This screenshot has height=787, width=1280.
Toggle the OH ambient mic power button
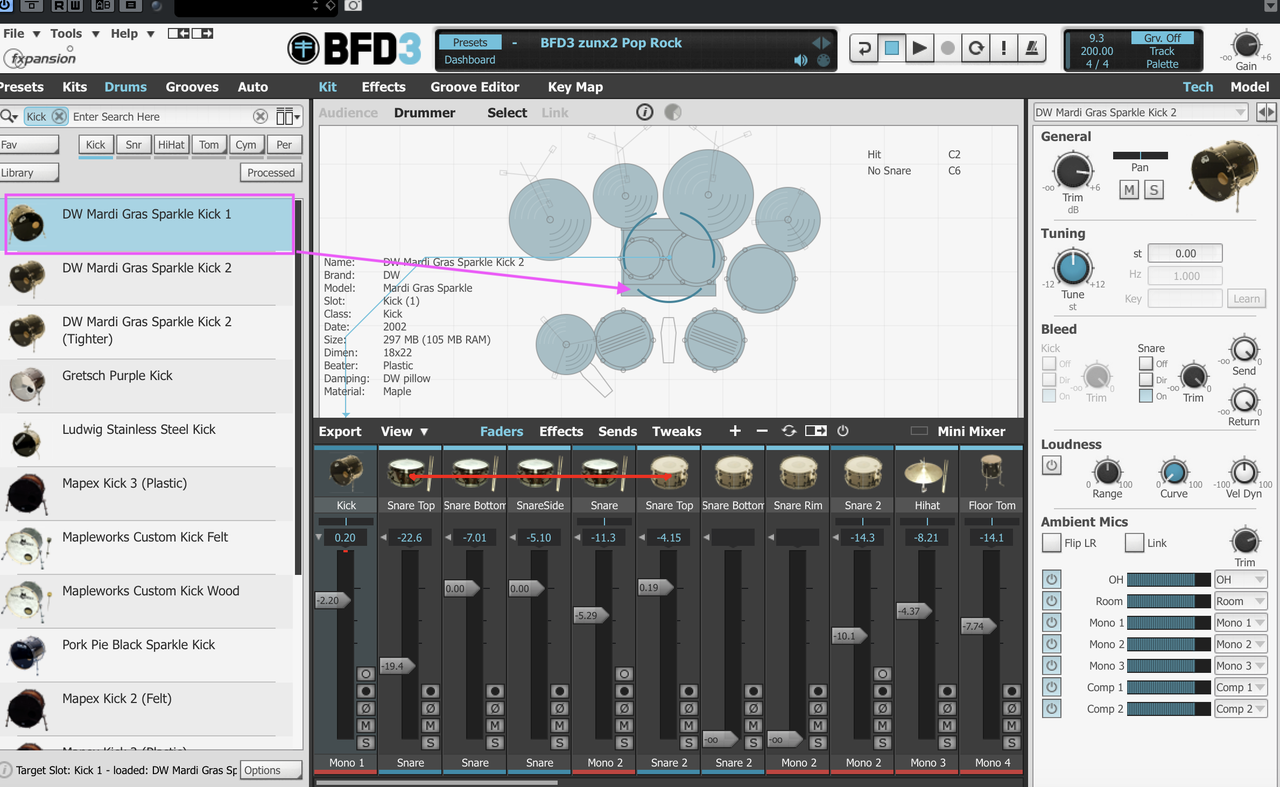click(x=1051, y=579)
